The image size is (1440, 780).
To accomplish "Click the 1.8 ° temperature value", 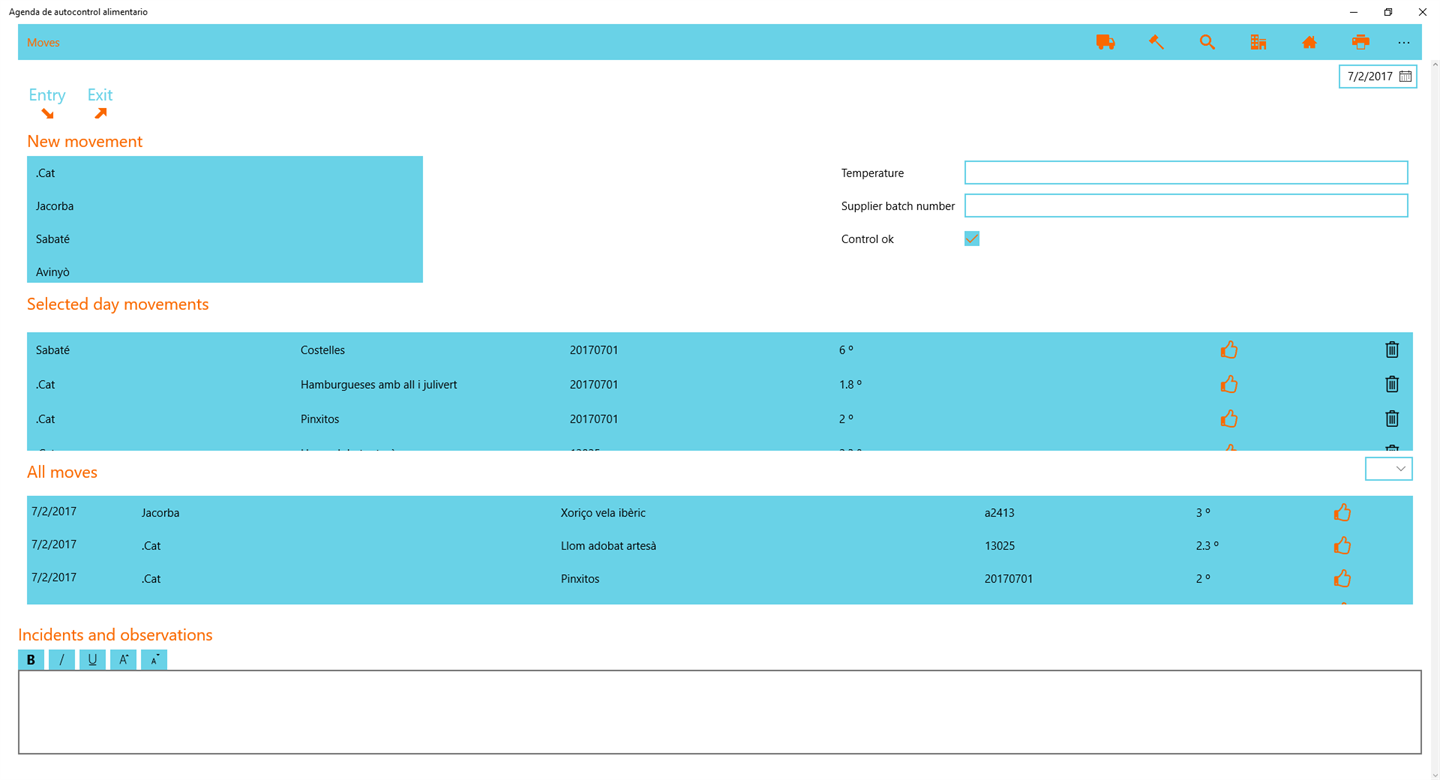I will click(x=850, y=384).
